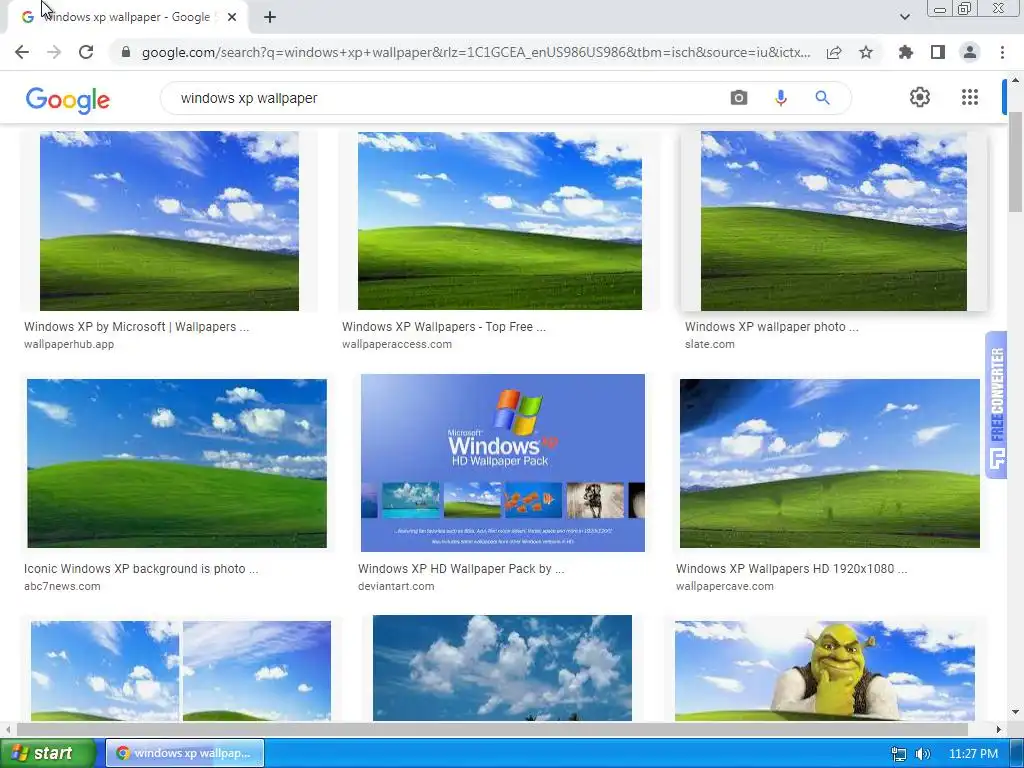Expand the tab search chevron
Image resolution: width=1024 pixels, height=768 pixels.
904,17
